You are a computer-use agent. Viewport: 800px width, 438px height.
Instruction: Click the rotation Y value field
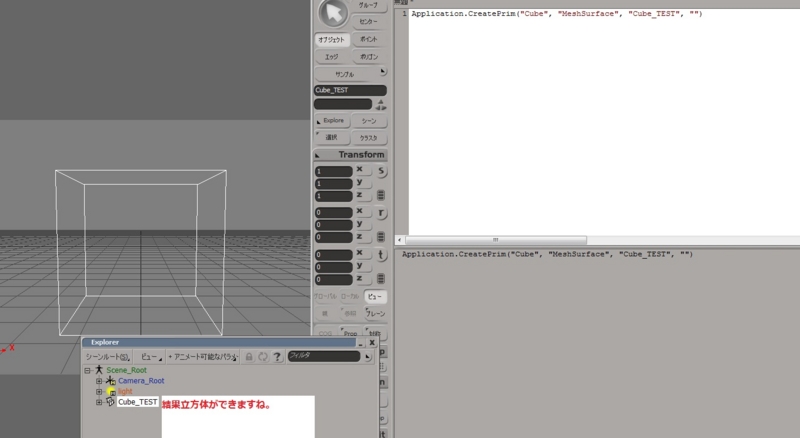pyautogui.click(x=334, y=225)
